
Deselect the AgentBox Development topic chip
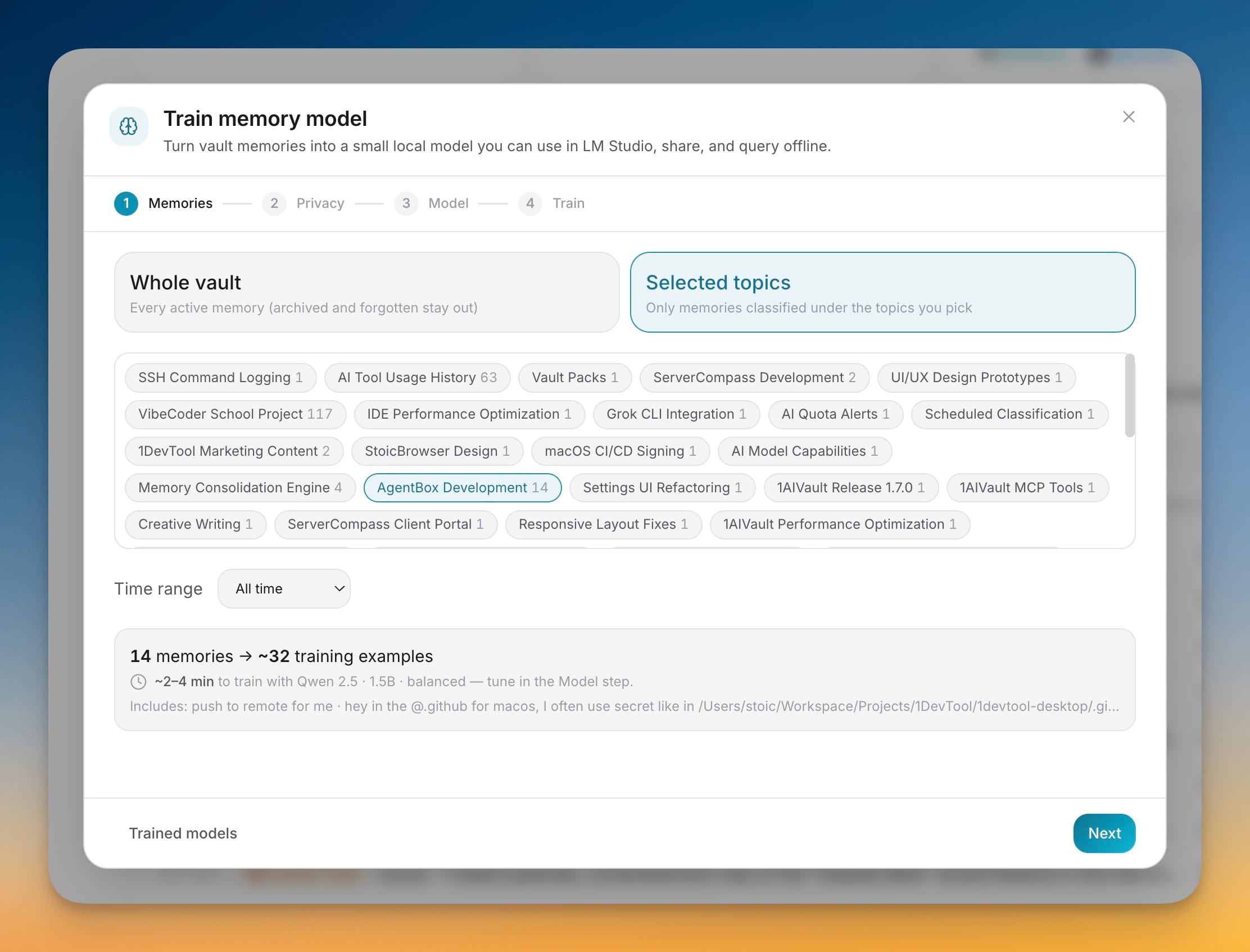[x=463, y=488]
